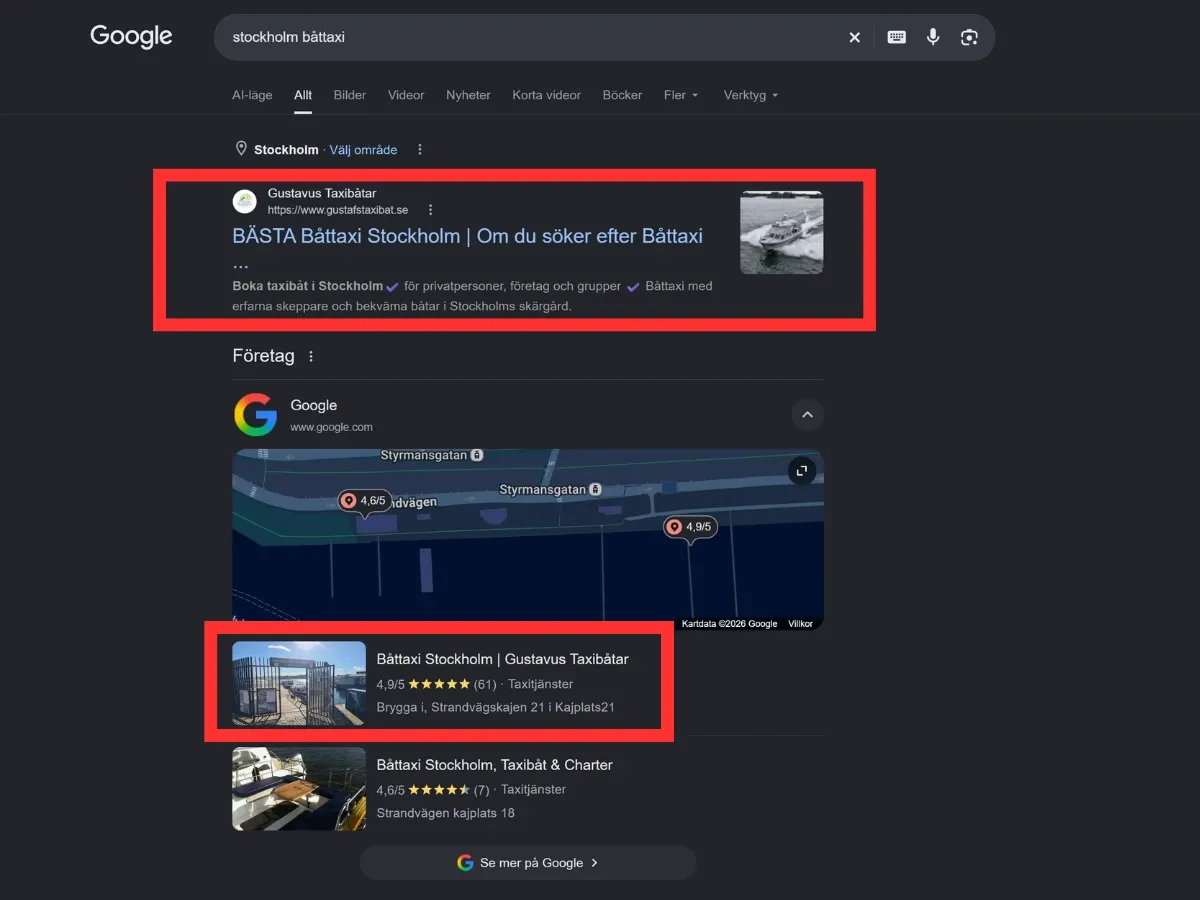Click the Google logo in Företag section

[255, 415]
